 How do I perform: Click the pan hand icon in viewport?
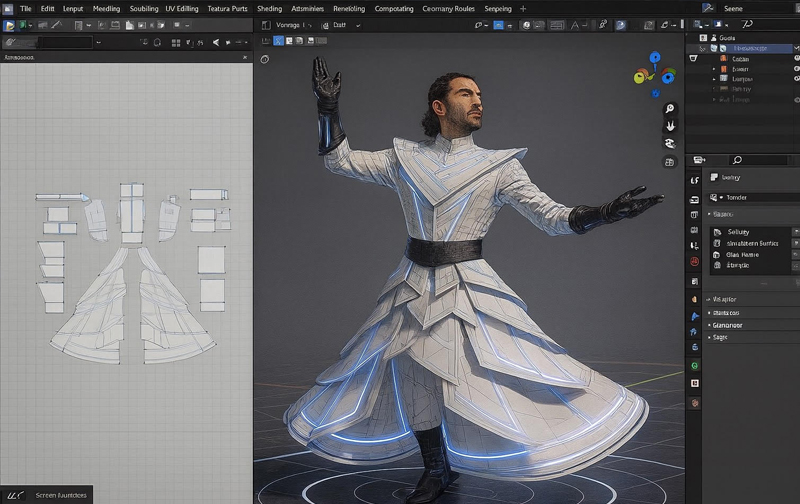(x=670, y=126)
